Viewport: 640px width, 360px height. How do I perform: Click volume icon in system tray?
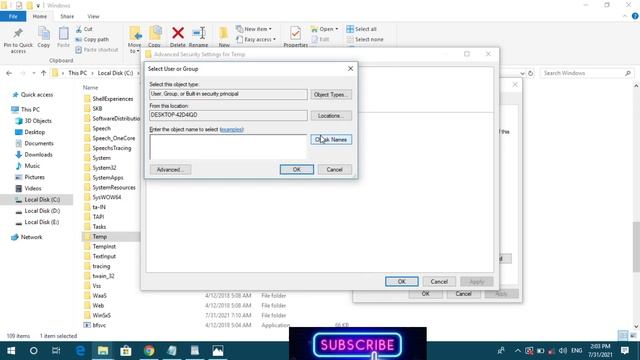[x=562, y=351]
